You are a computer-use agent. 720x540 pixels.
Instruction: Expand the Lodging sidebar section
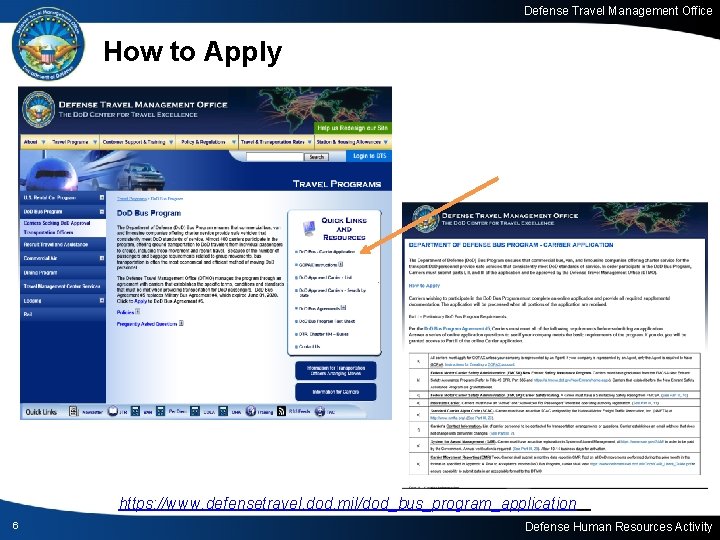pyautogui.click(x=101, y=300)
